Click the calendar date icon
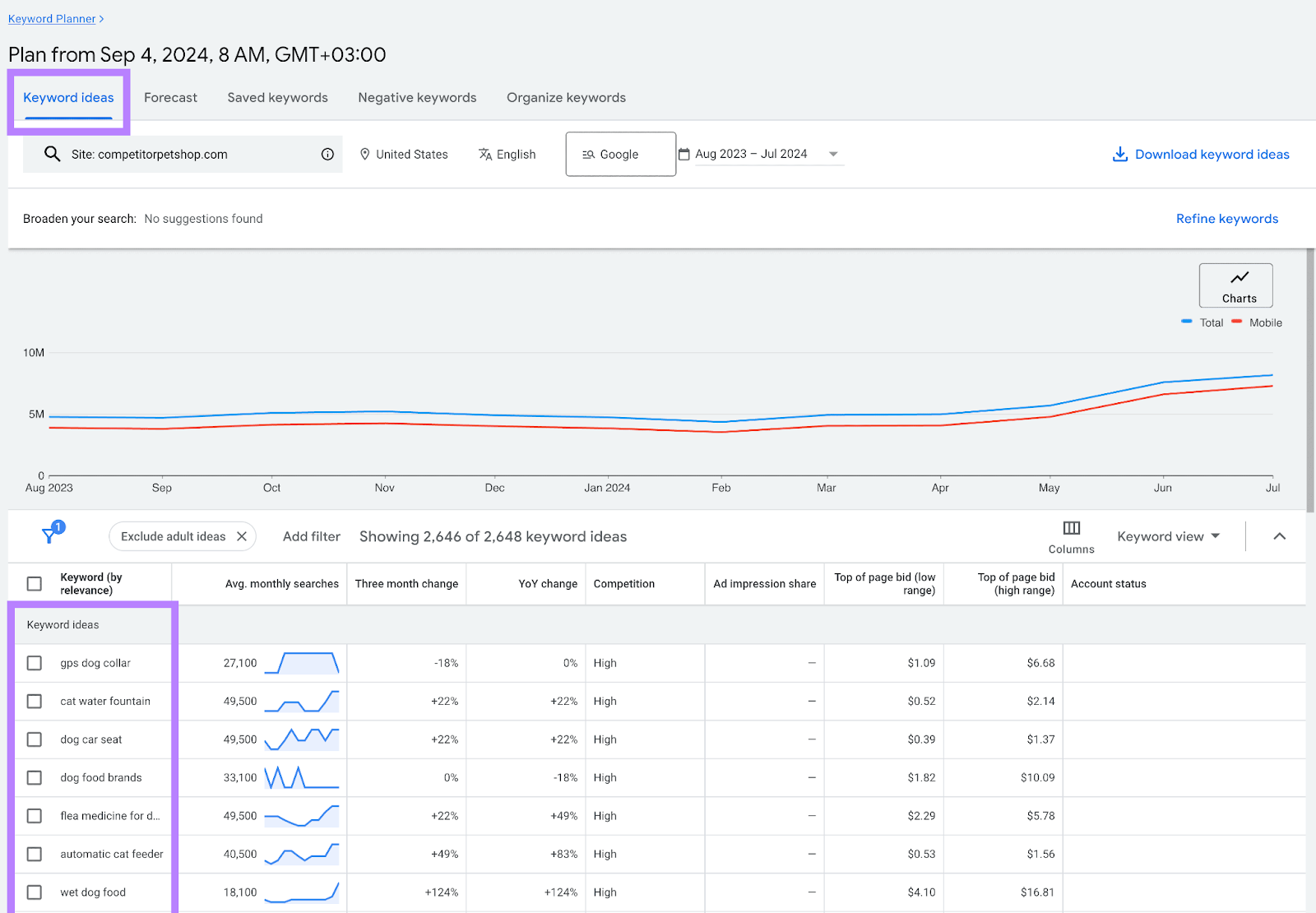The image size is (1316, 913). pos(683,154)
